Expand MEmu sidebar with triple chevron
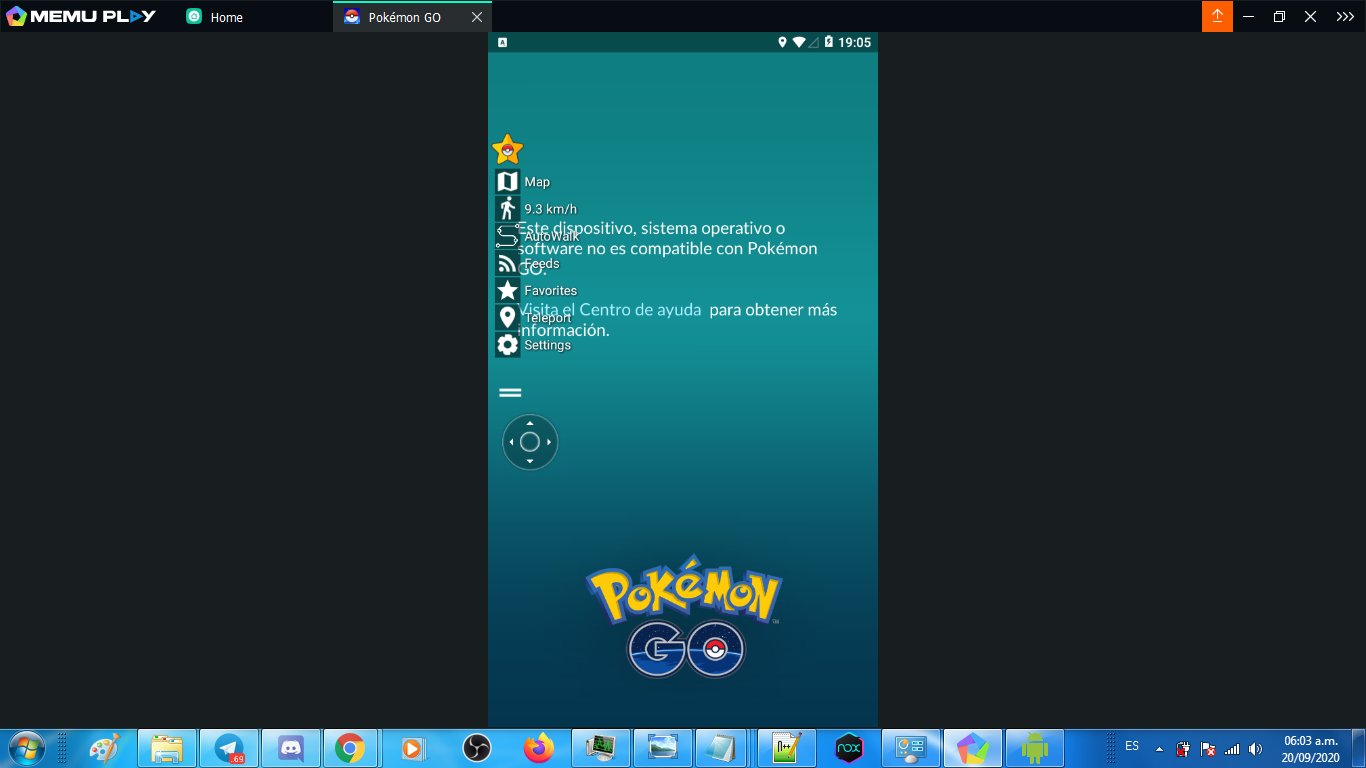Screen dimensions: 1366x768 [1345, 17]
